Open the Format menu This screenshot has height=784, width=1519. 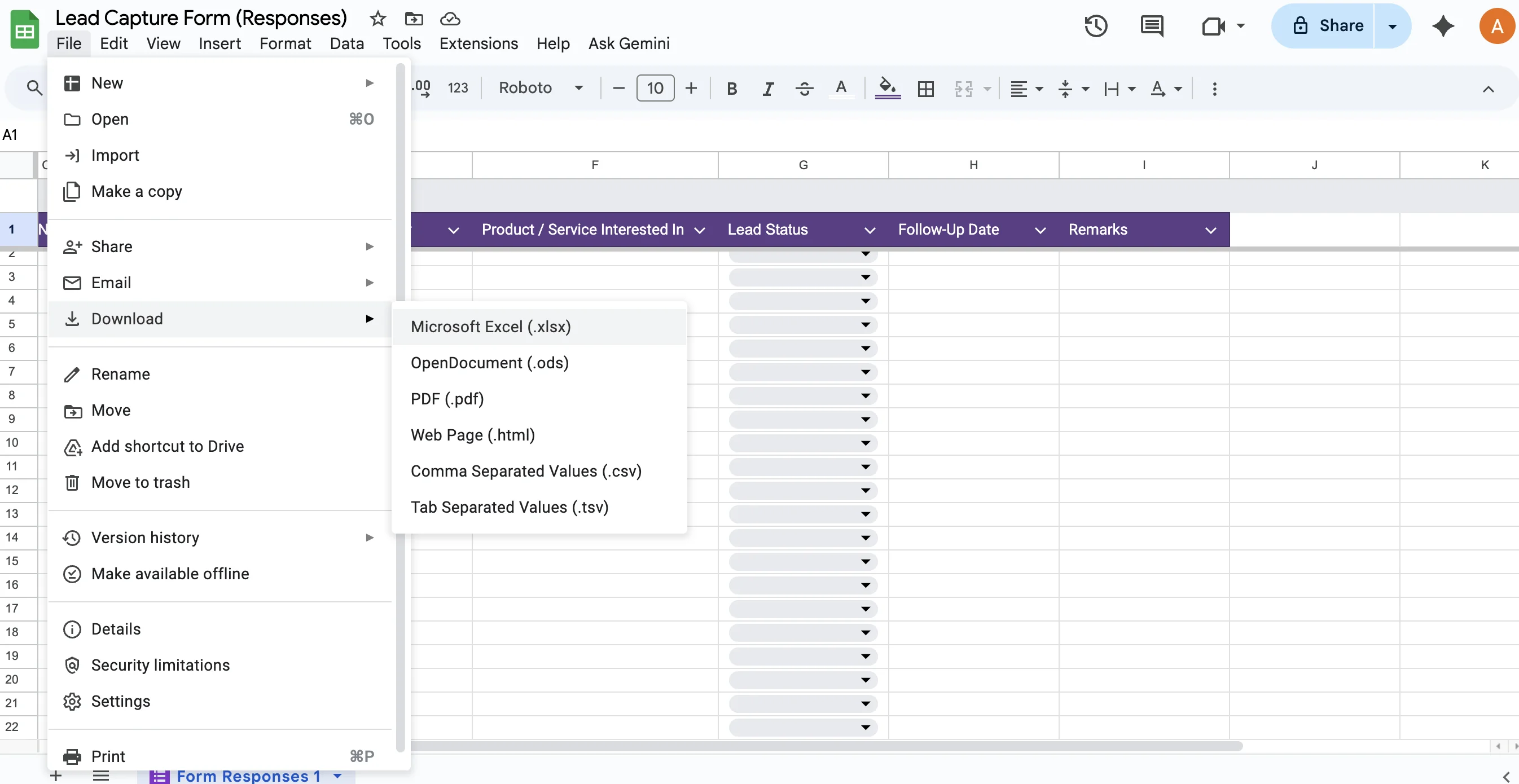click(286, 43)
